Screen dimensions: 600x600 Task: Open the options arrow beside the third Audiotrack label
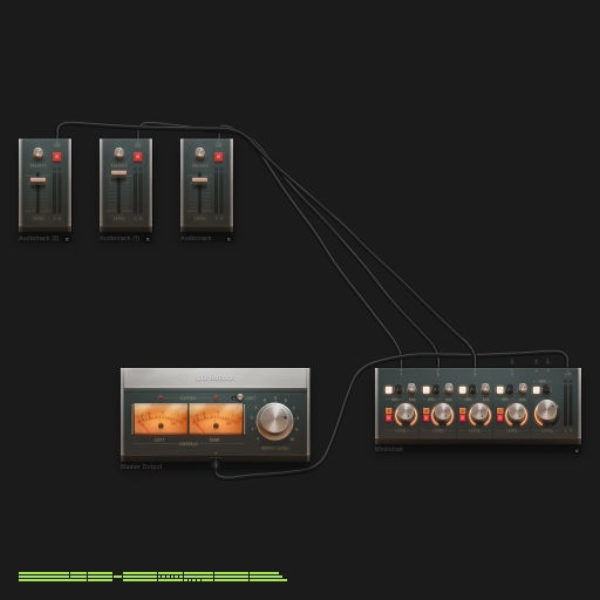[229, 239]
